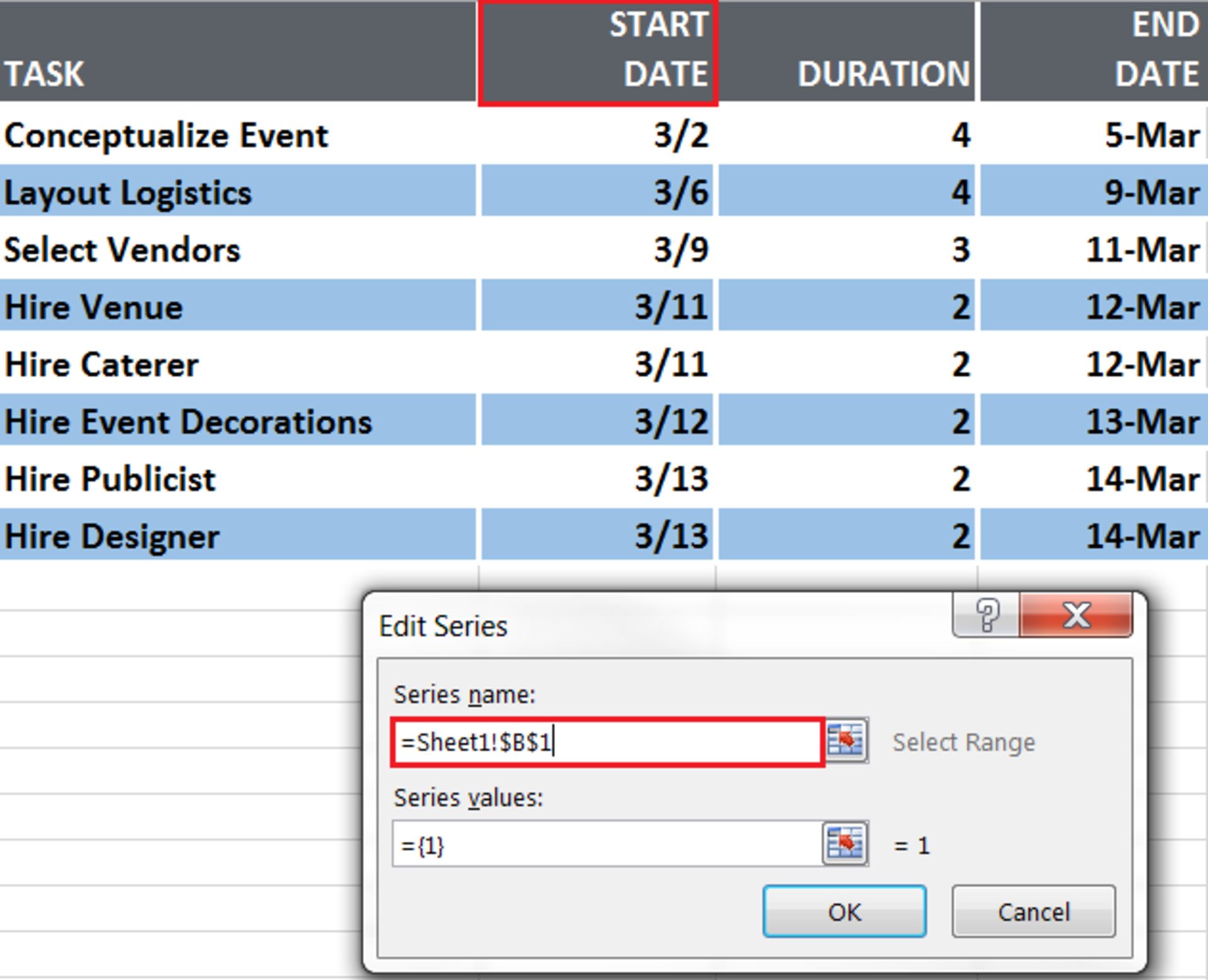Select the DURATION header cell
Screen dimensions: 1208x980
(846, 52)
